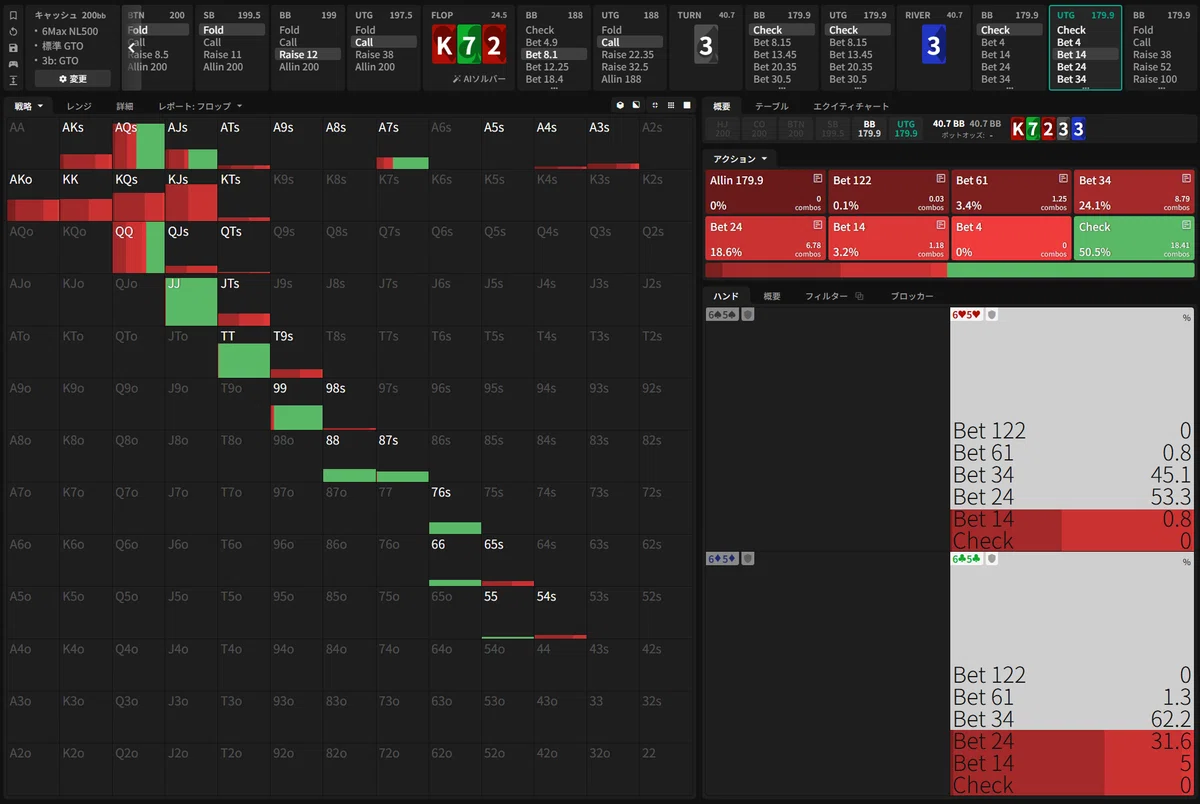This screenshot has width=1200, height=804.
Task: Expand more options dots under UTG turn column
Action: tap(859, 88)
